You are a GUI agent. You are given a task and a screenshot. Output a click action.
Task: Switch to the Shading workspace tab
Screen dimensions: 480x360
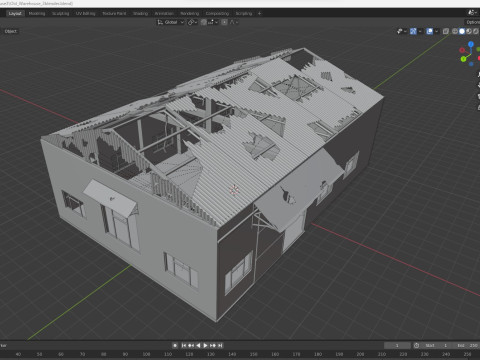[140, 13]
